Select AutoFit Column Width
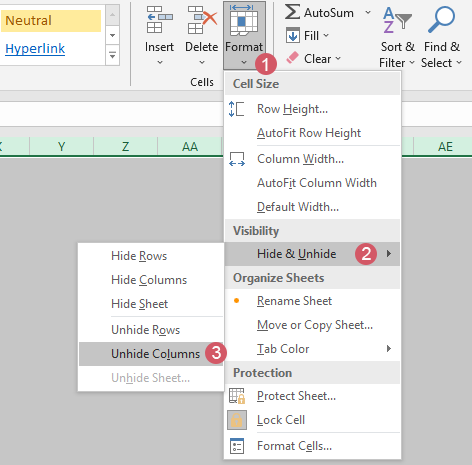This screenshot has height=465, width=472. coord(312,183)
